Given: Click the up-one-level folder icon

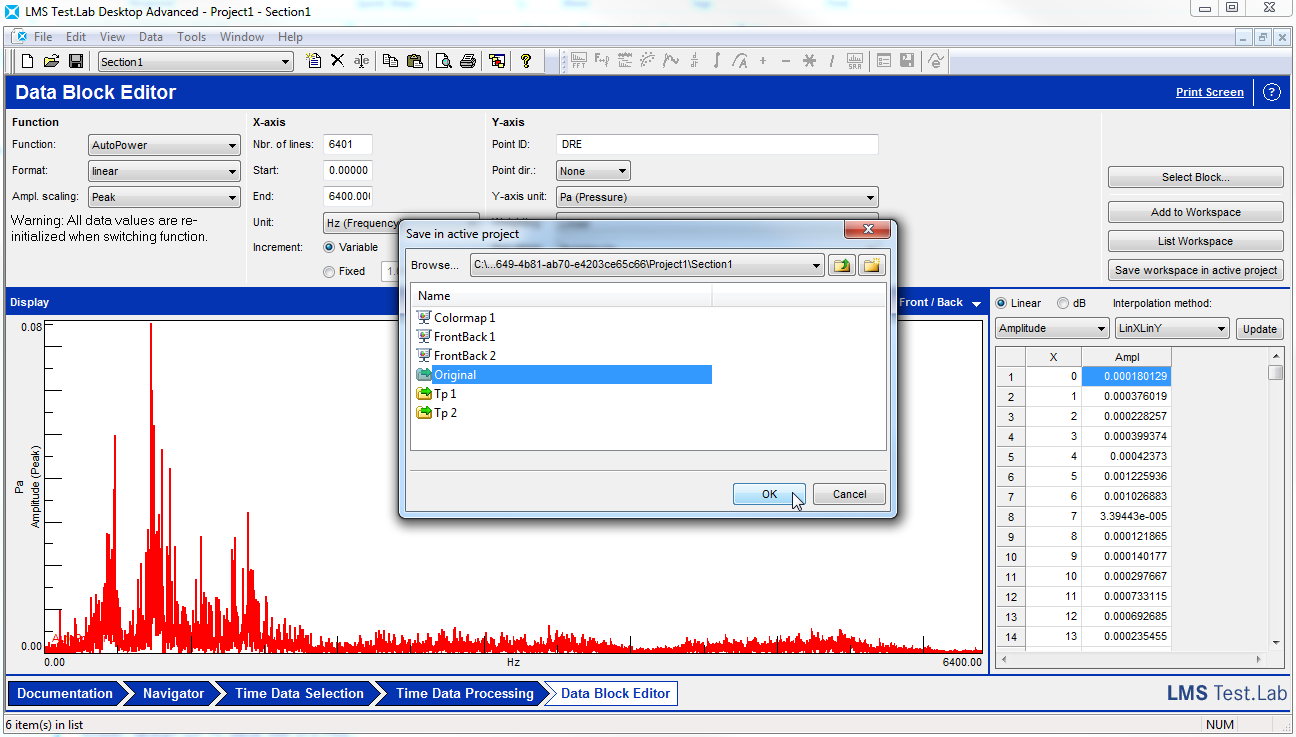Looking at the screenshot, I should coord(842,265).
